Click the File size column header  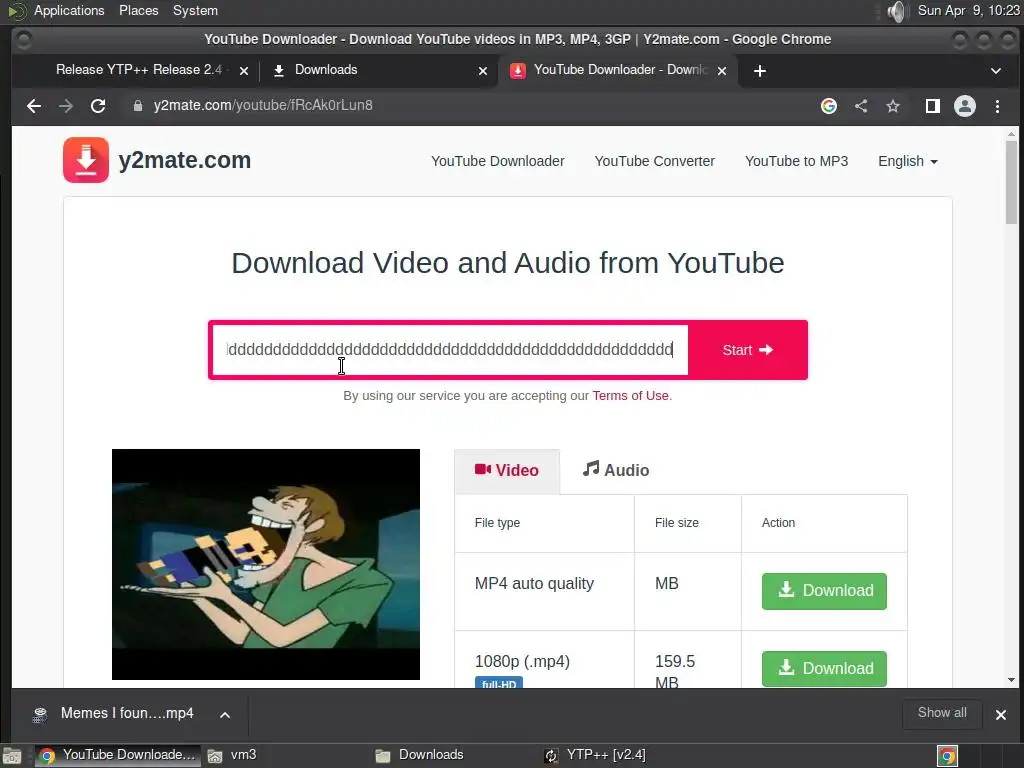677,523
